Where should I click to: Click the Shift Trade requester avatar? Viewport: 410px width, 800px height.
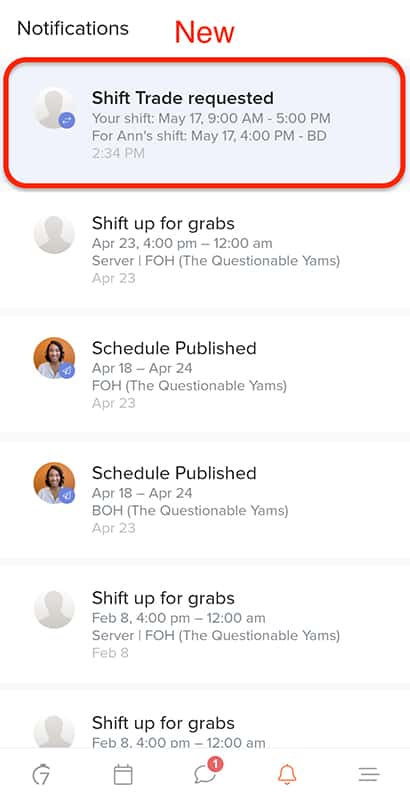(x=54, y=108)
